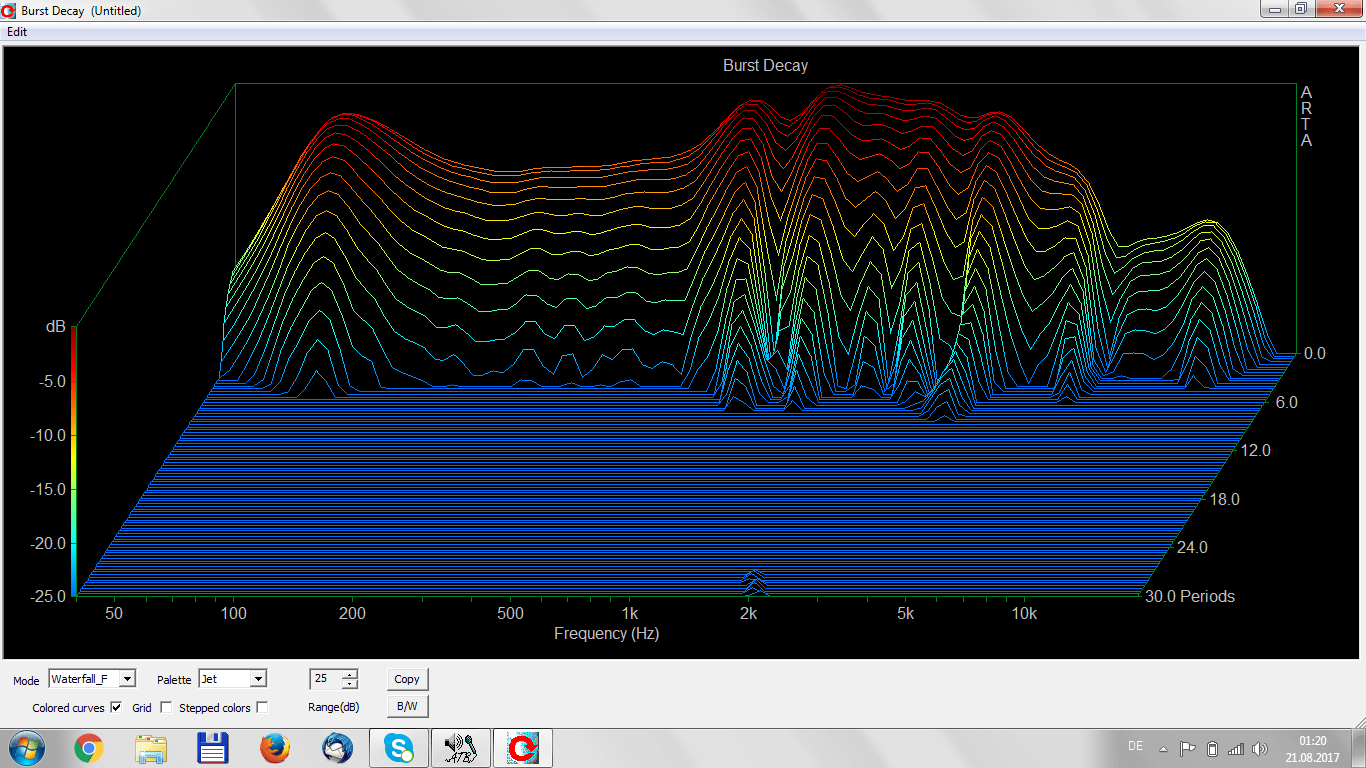
Task: Click the Show desktop strip
Action: pyautogui.click(x=1358, y=748)
